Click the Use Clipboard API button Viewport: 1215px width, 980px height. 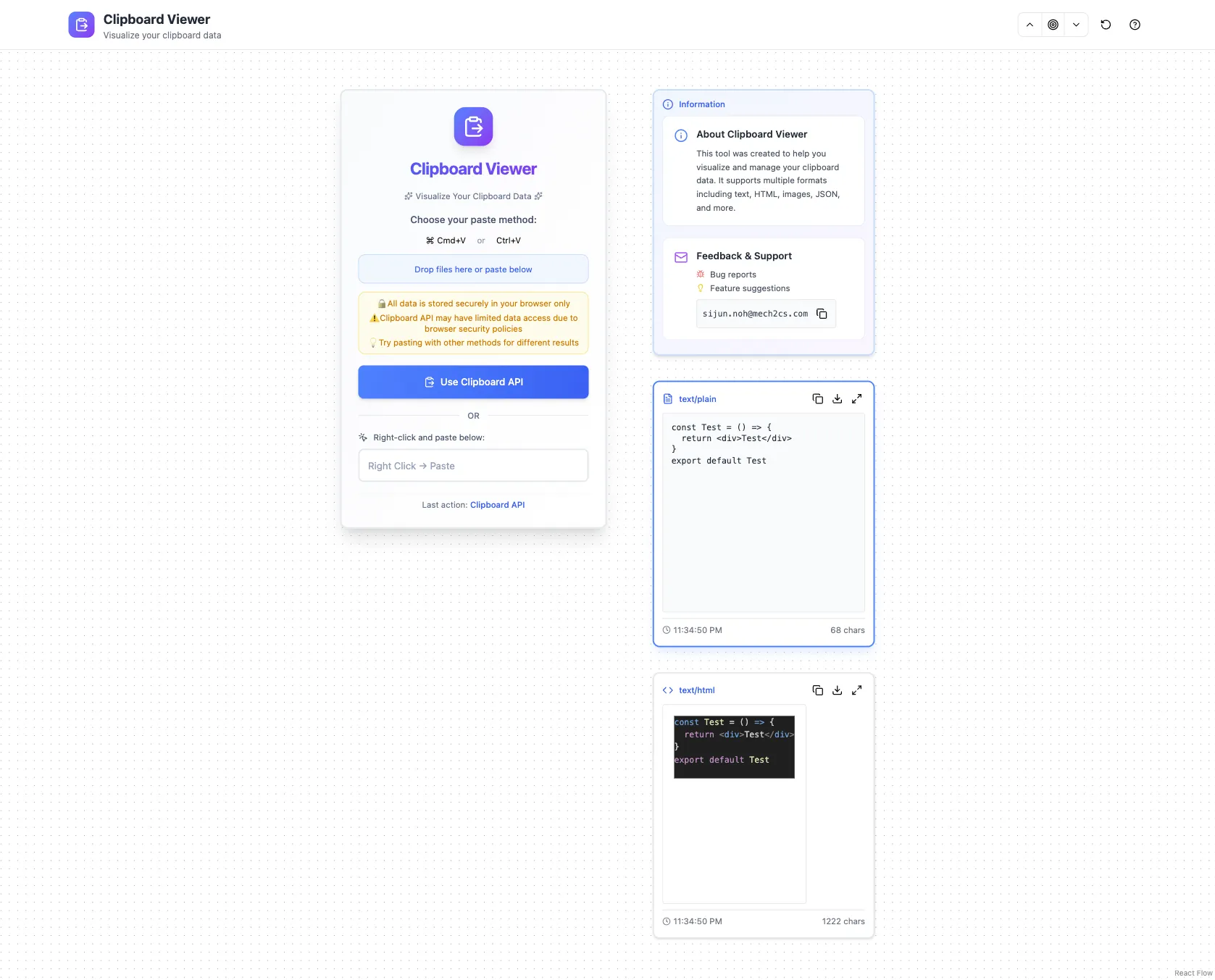tap(472, 382)
